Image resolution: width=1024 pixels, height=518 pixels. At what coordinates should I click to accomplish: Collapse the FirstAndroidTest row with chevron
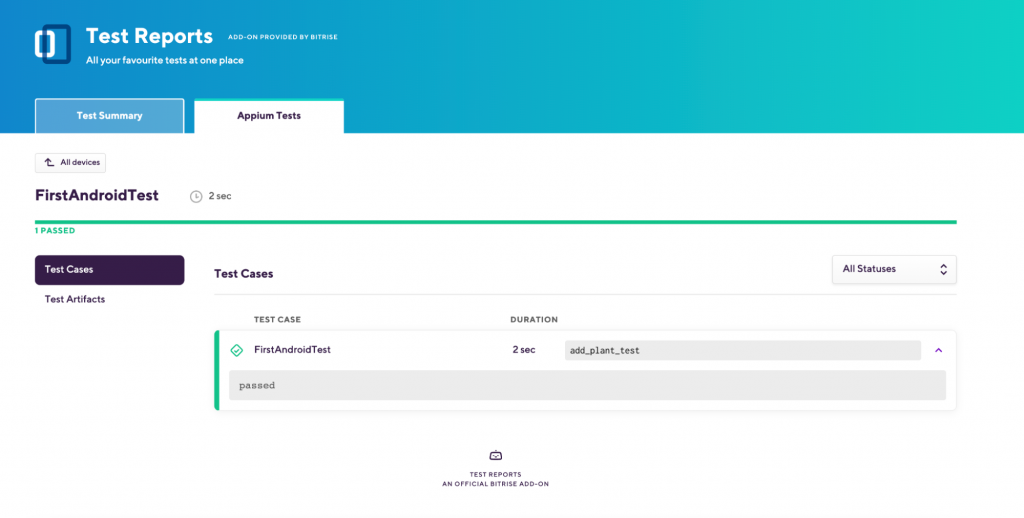click(938, 350)
